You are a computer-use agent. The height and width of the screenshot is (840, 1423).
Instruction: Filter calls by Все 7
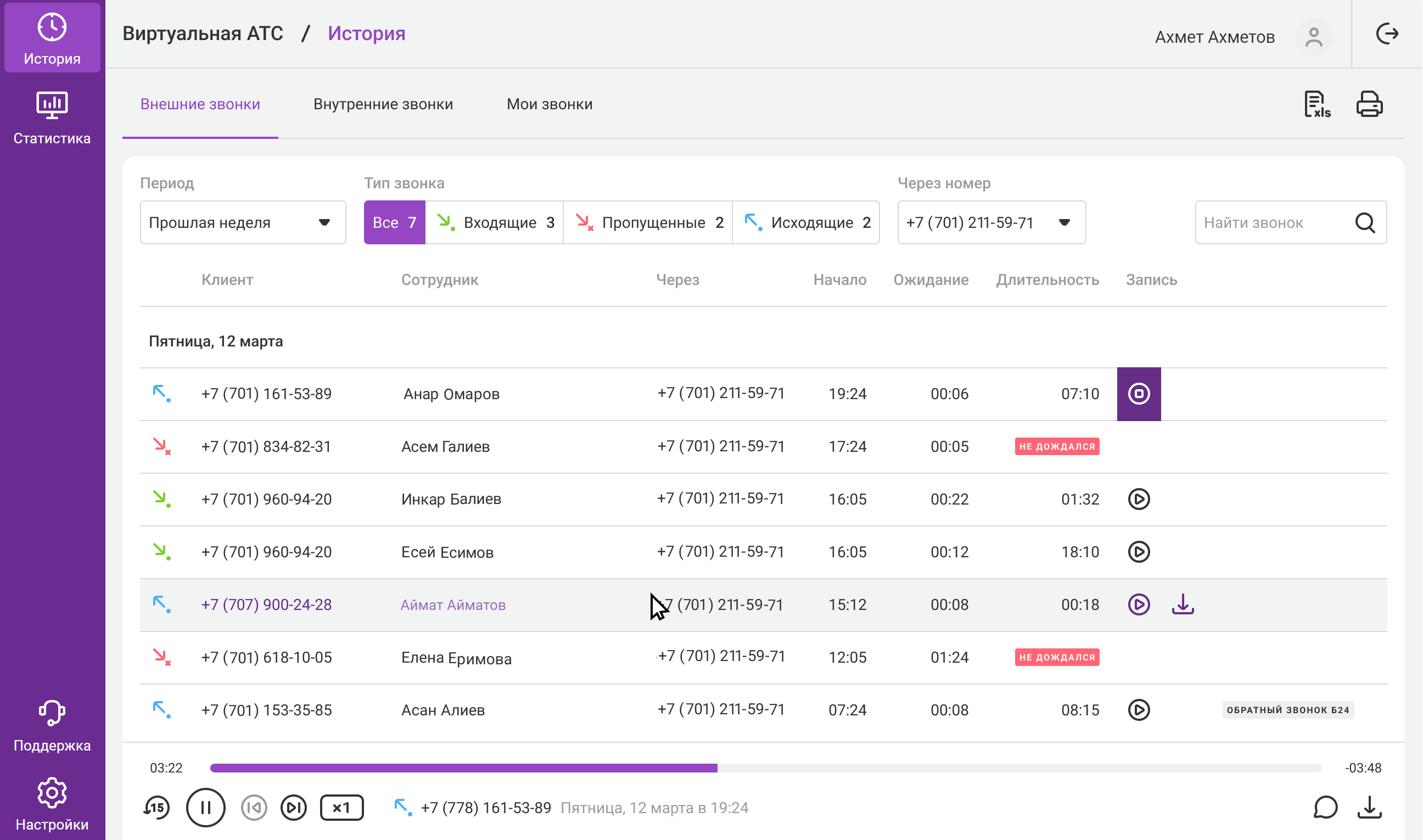coord(395,222)
